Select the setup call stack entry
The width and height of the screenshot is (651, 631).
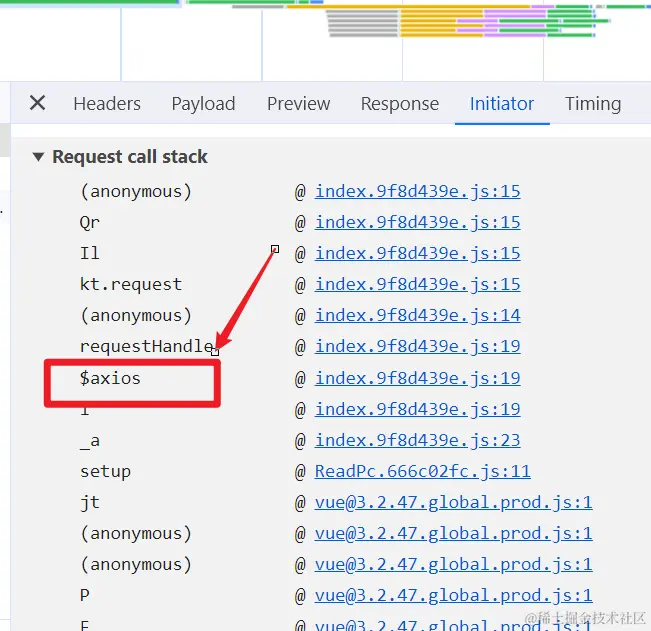pos(105,472)
